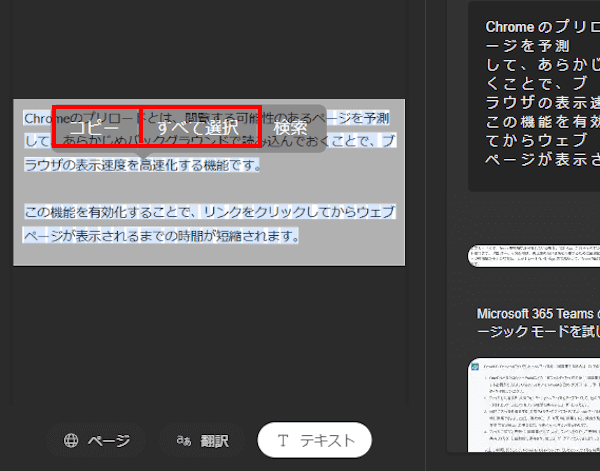600x471 pixels.
Task: Click the translate icon beside 翻訳
Action: click(184, 441)
